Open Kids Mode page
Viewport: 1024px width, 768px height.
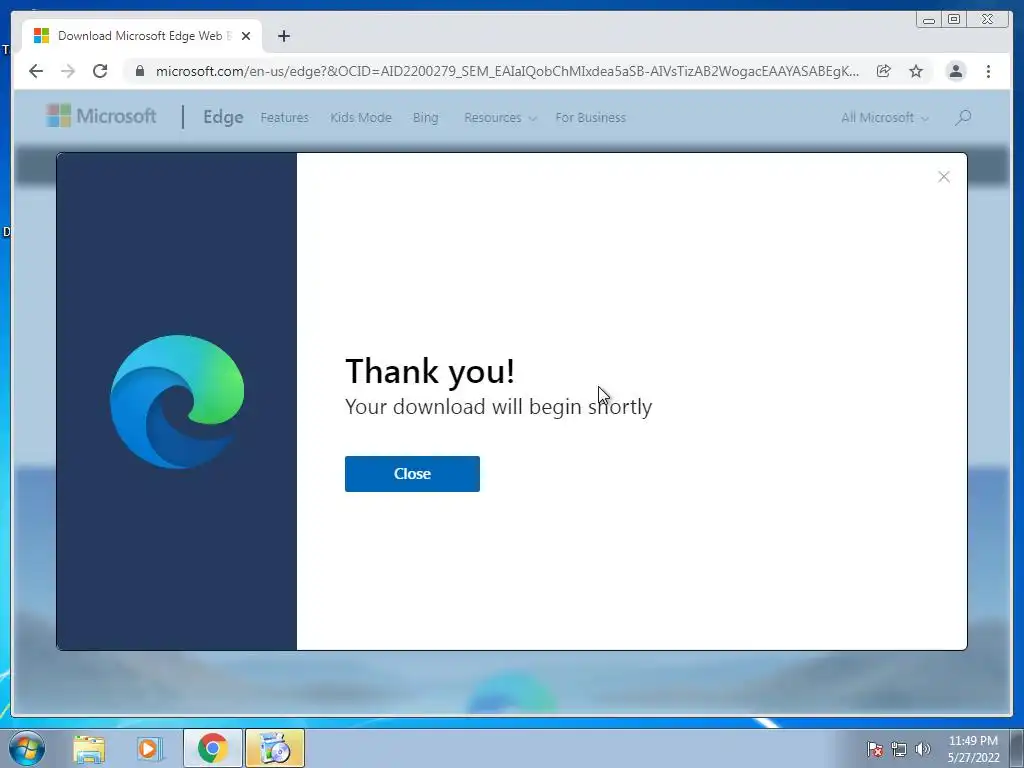point(360,118)
